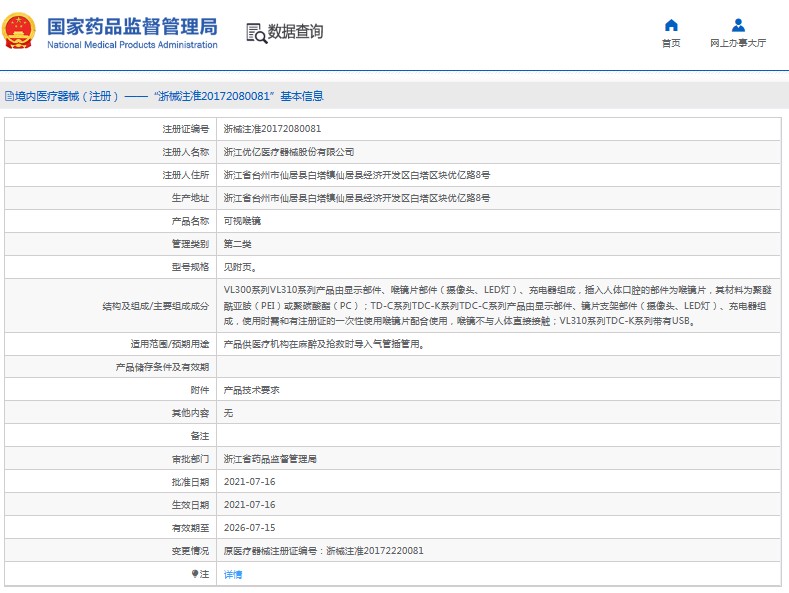Open the 数据查询 text label
This screenshot has width=789, height=593.
[x=297, y=32]
